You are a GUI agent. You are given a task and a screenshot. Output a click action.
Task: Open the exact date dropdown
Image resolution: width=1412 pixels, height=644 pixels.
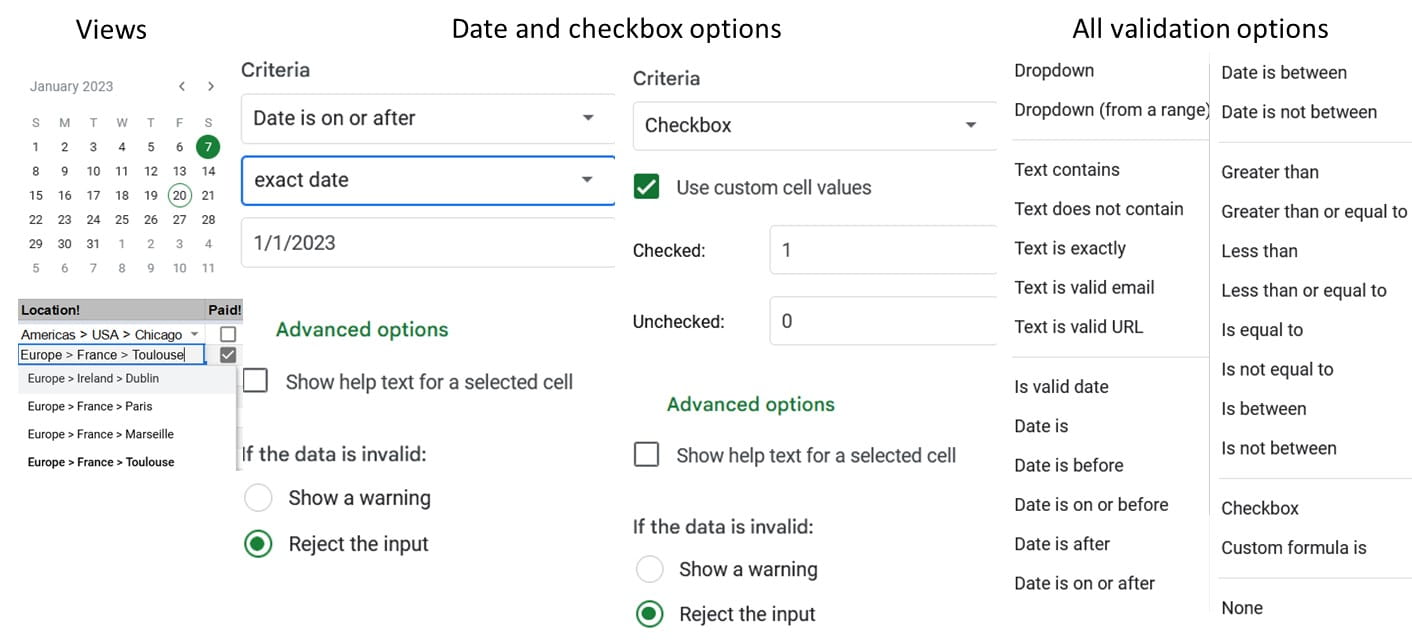point(427,180)
